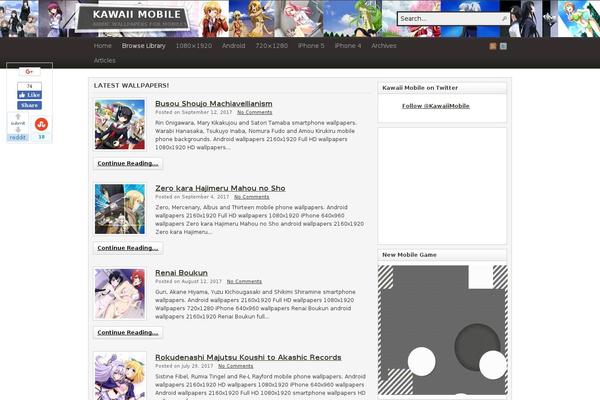Open the Android menu item

[233, 46]
